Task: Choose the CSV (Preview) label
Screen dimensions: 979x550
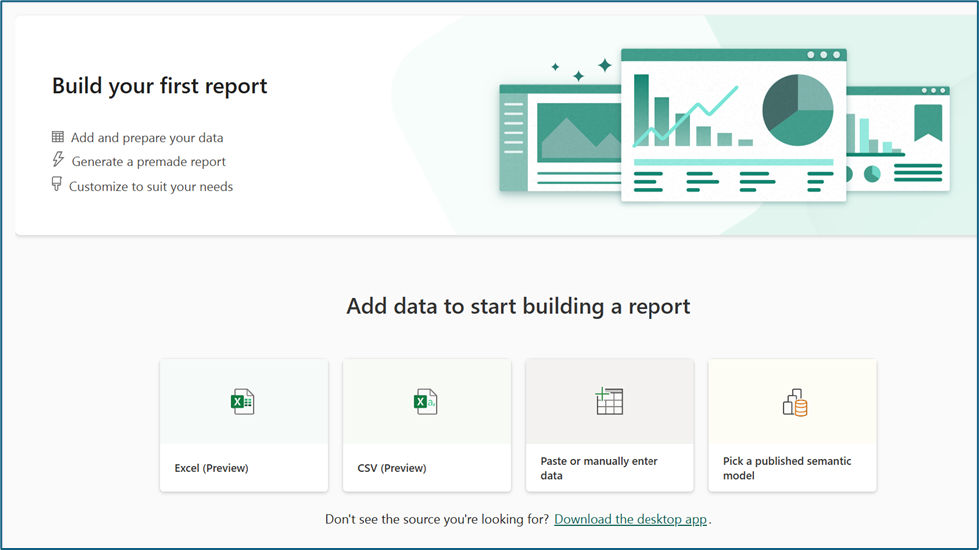Action: (x=392, y=468)
